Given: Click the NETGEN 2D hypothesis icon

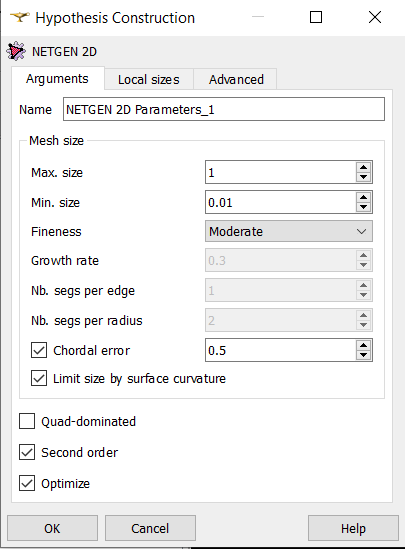Looking at the screenshot, I should click(x=16, y=51).
